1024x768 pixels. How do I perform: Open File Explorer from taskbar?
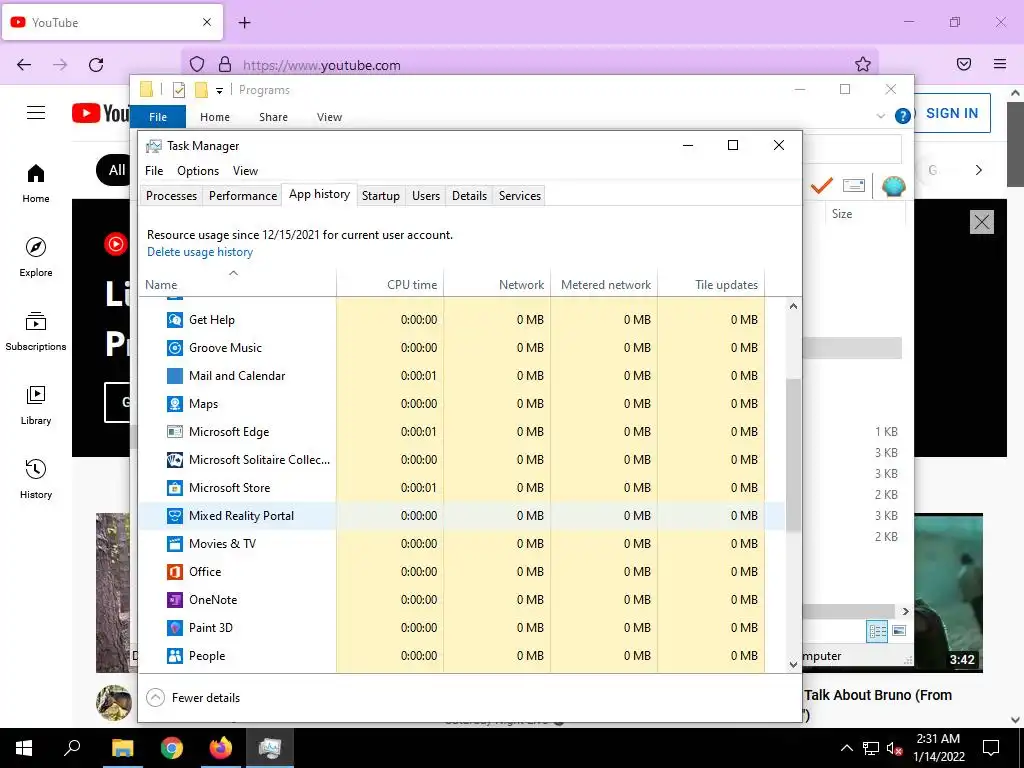(x=122, y=748)
